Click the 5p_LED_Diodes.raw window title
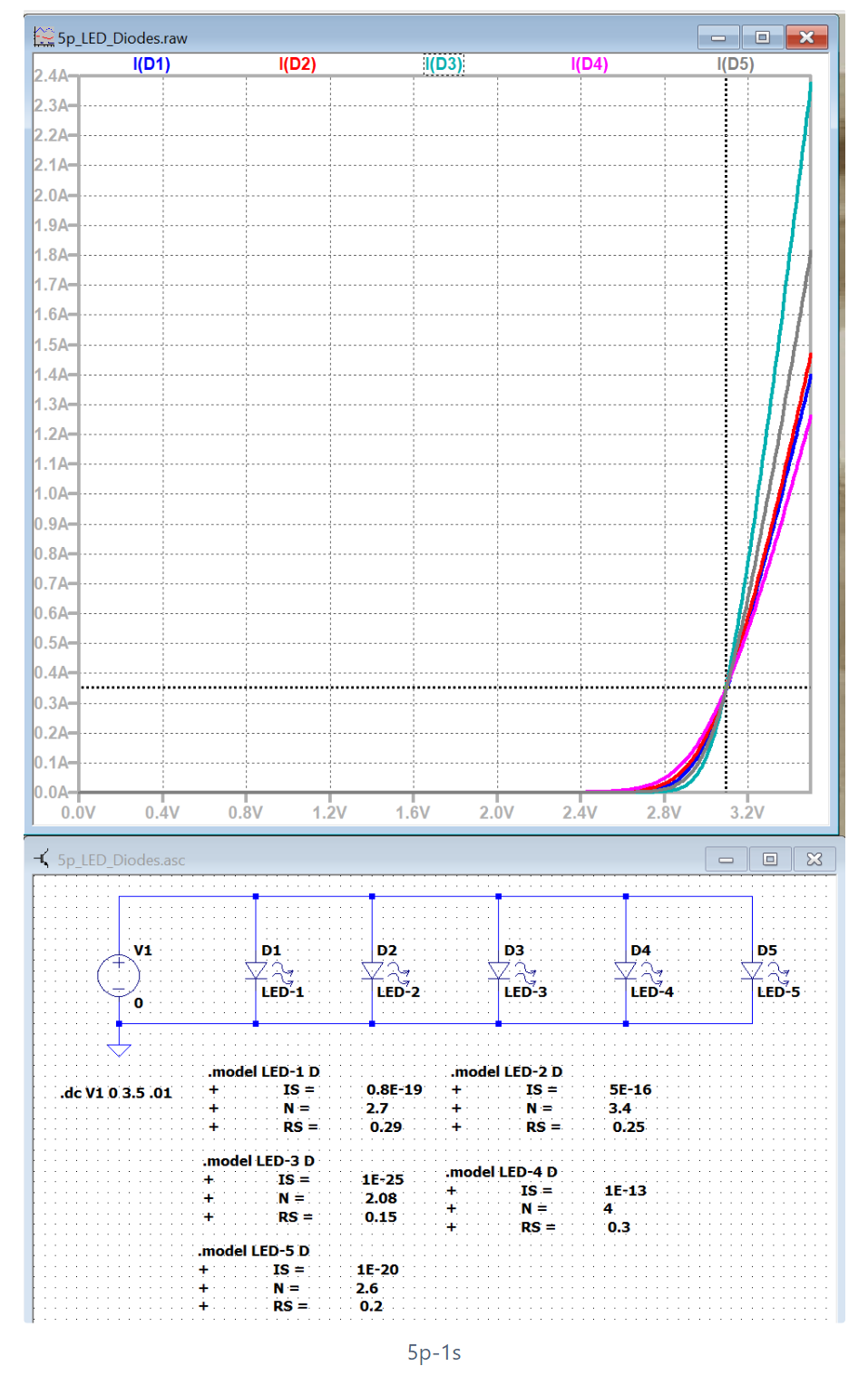Screen dimensions: 868x1376 click(x=122, y=38)
